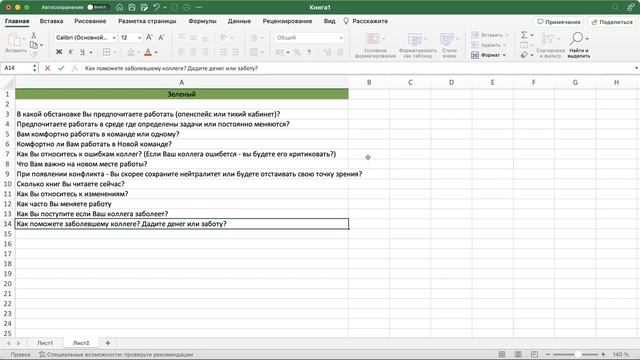Add a new sheet with plus button
Image resolution: width=640 pixels, height=360 pixels.
point(108,343)
